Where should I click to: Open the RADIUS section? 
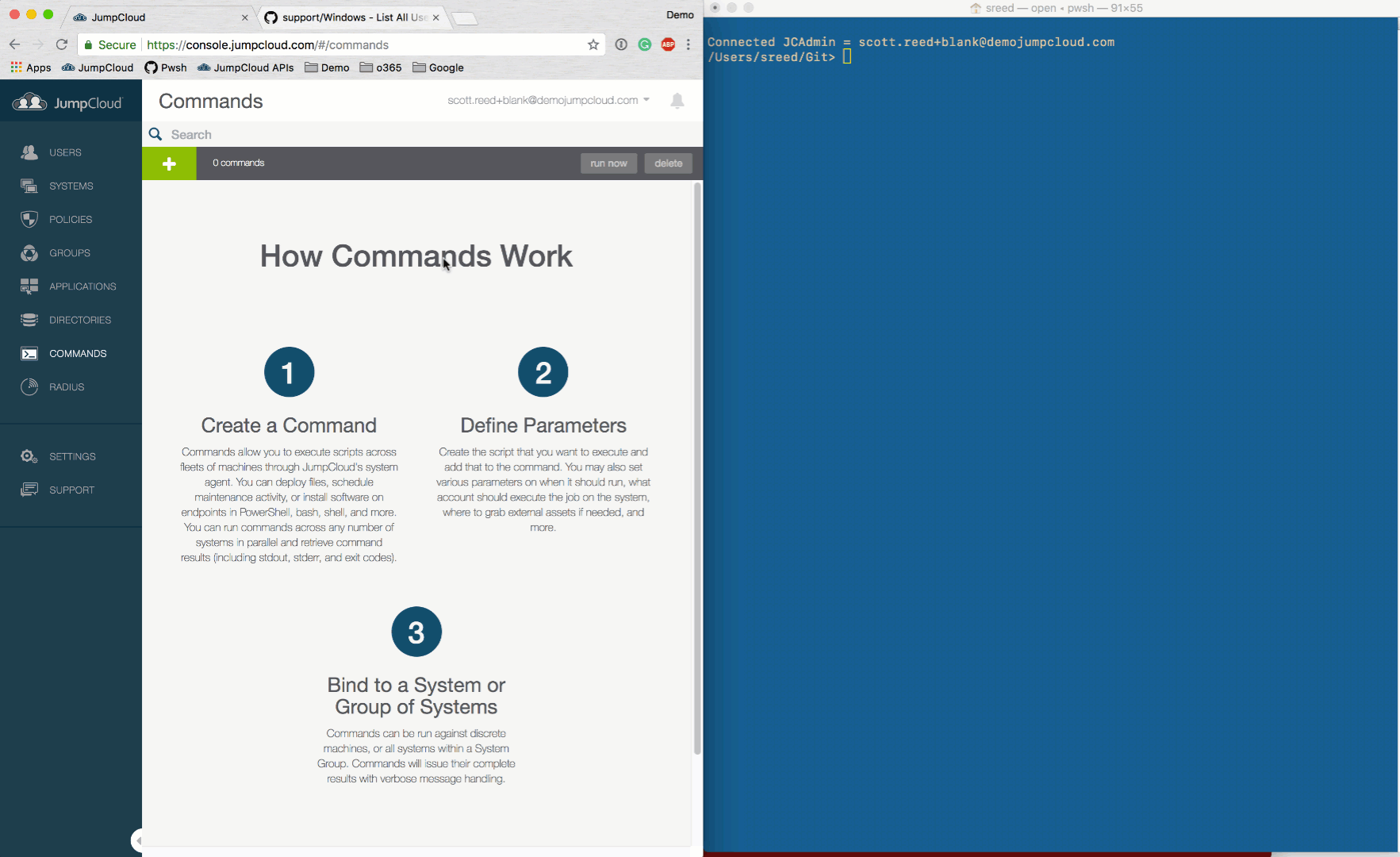click(66, 387)
